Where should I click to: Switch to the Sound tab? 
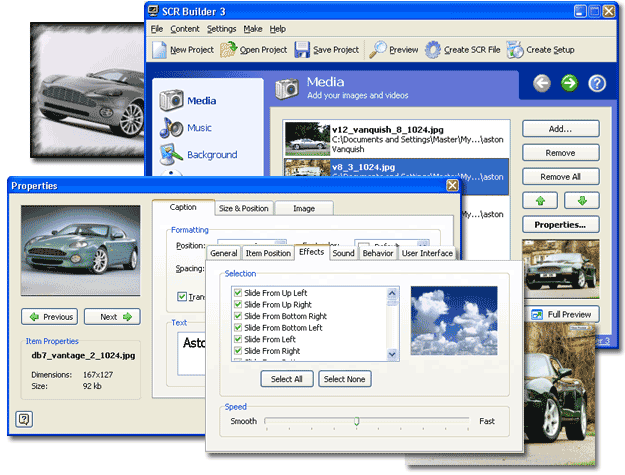[x=344, y=253]
